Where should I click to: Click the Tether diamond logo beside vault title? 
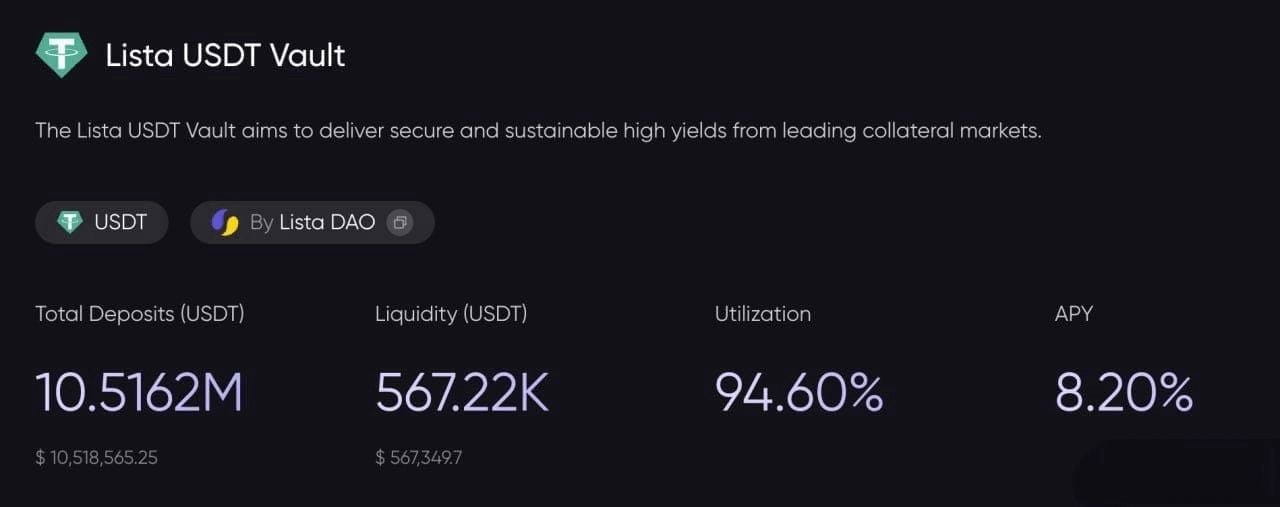62,55
